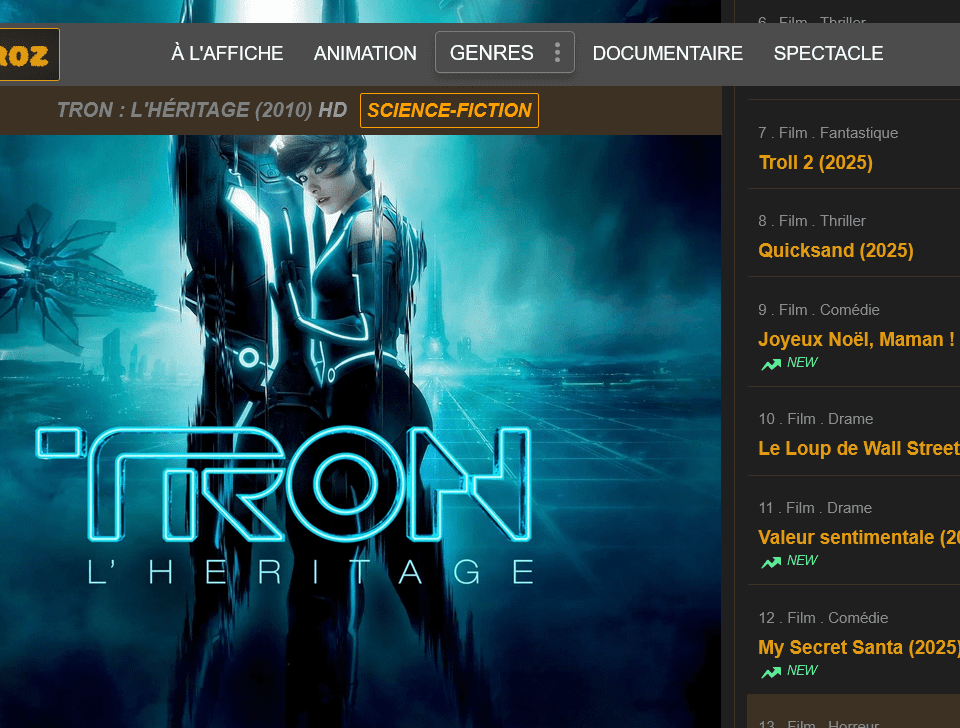
Task: Open Joyeux Noël, Maman ! from the list
Action: point(855,339)
